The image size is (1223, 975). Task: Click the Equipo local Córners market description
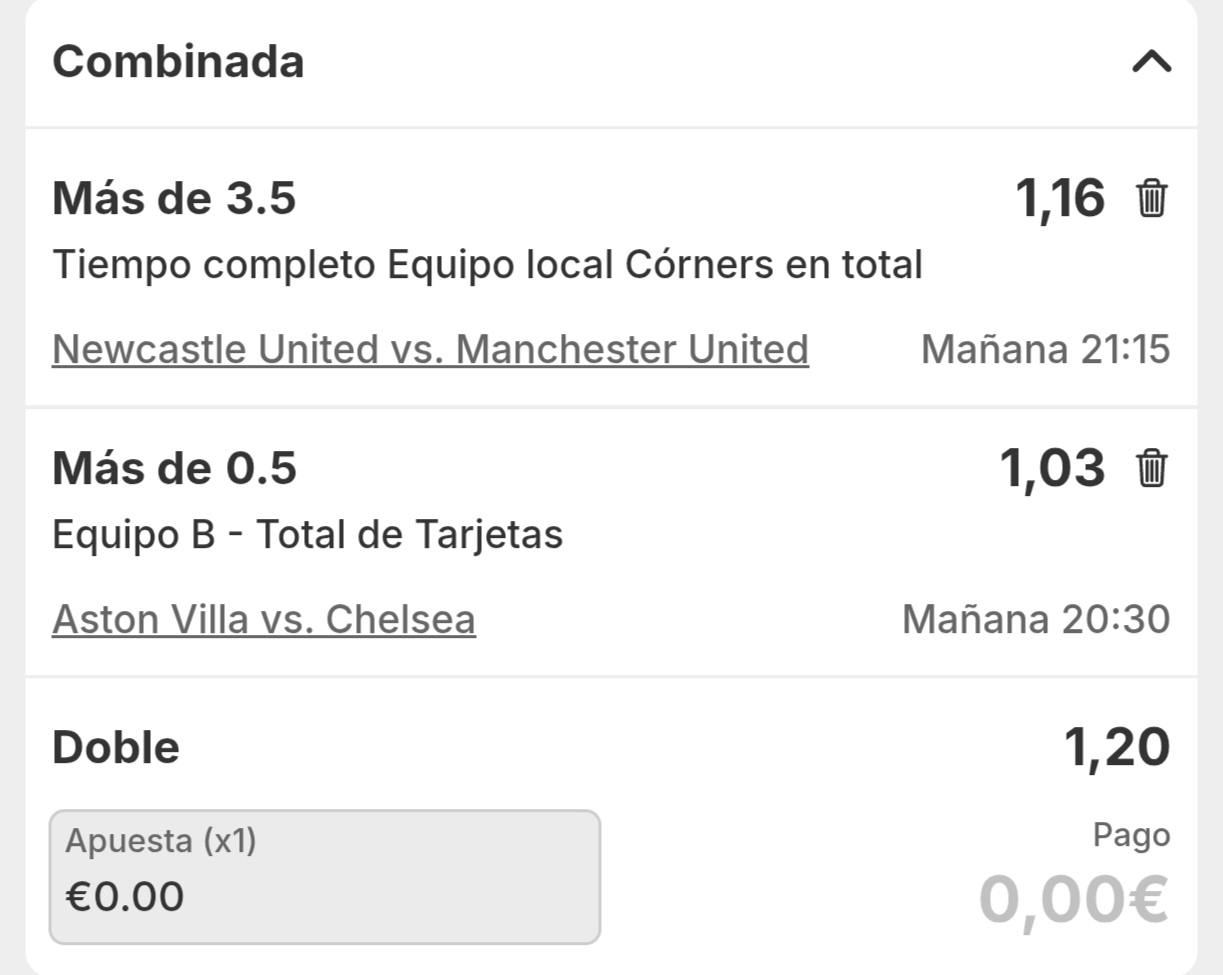[487, 265]
